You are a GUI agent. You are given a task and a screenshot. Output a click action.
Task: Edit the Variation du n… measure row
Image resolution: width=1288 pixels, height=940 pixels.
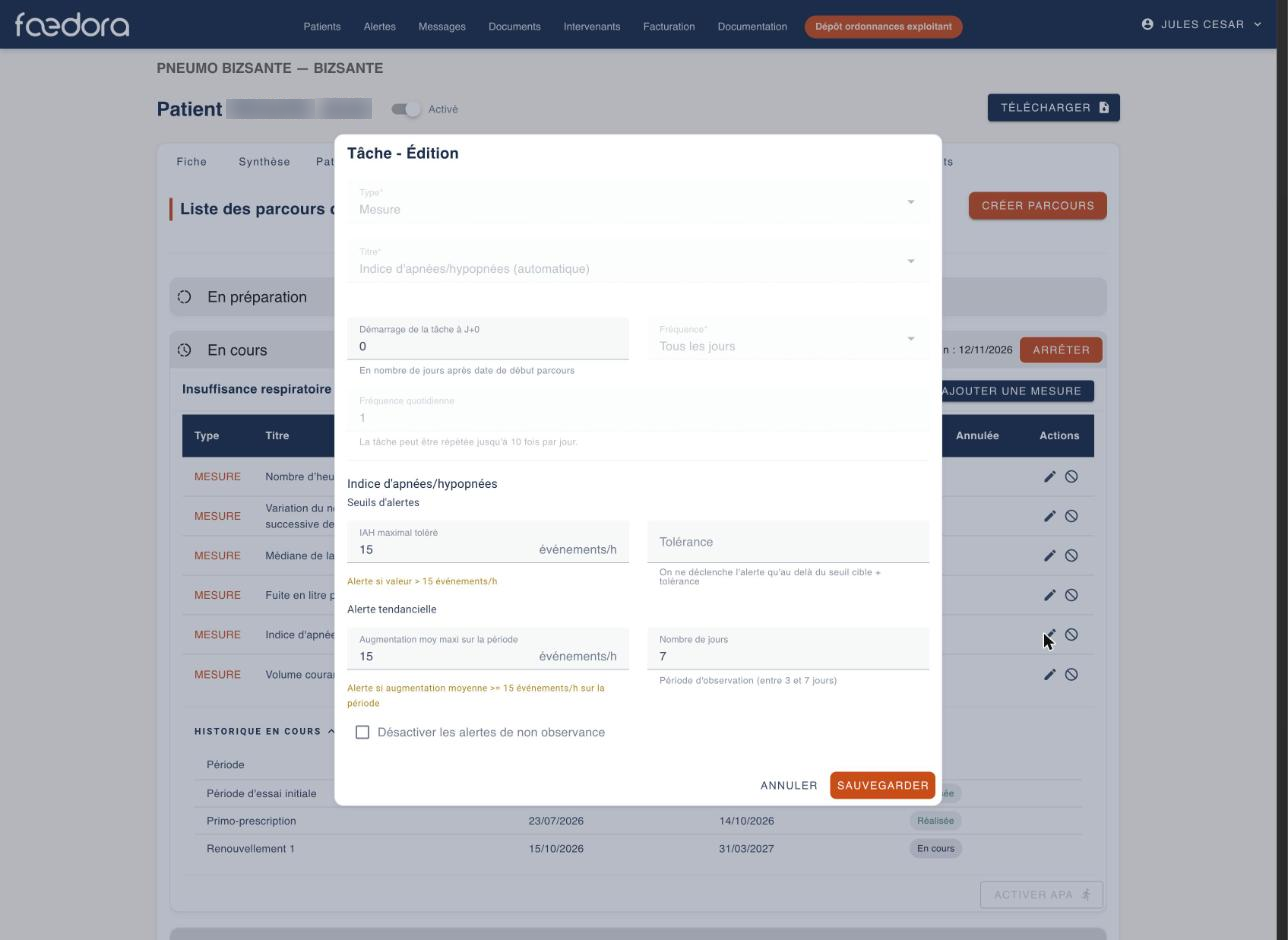pos(1049,516)
